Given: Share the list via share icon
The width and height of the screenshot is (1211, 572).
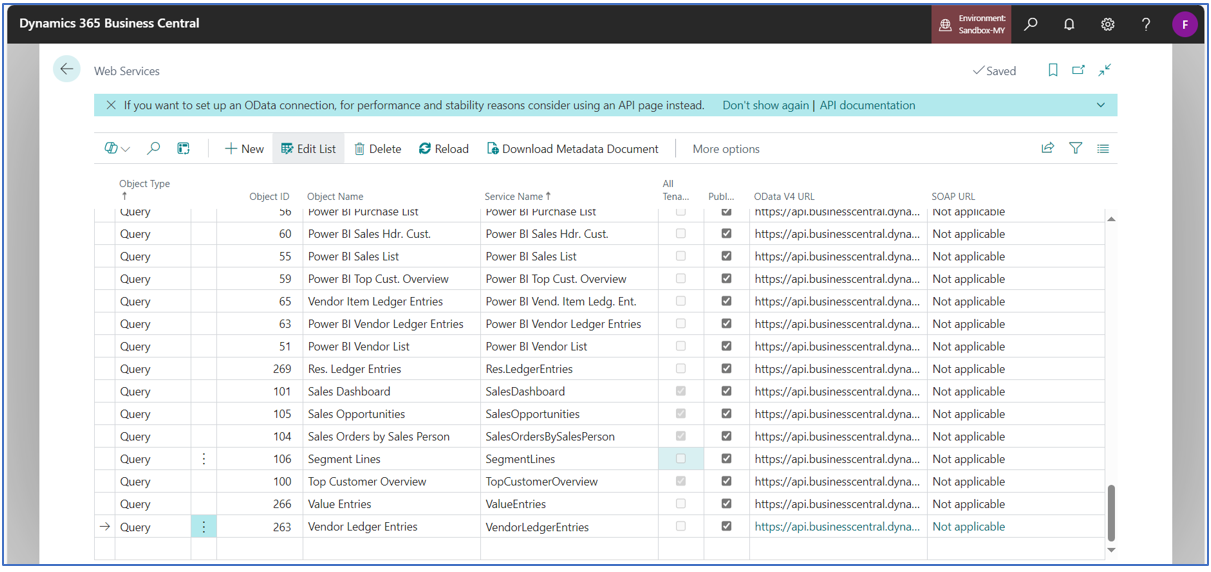Looking at the screenshot, I should pos(1047,148).
